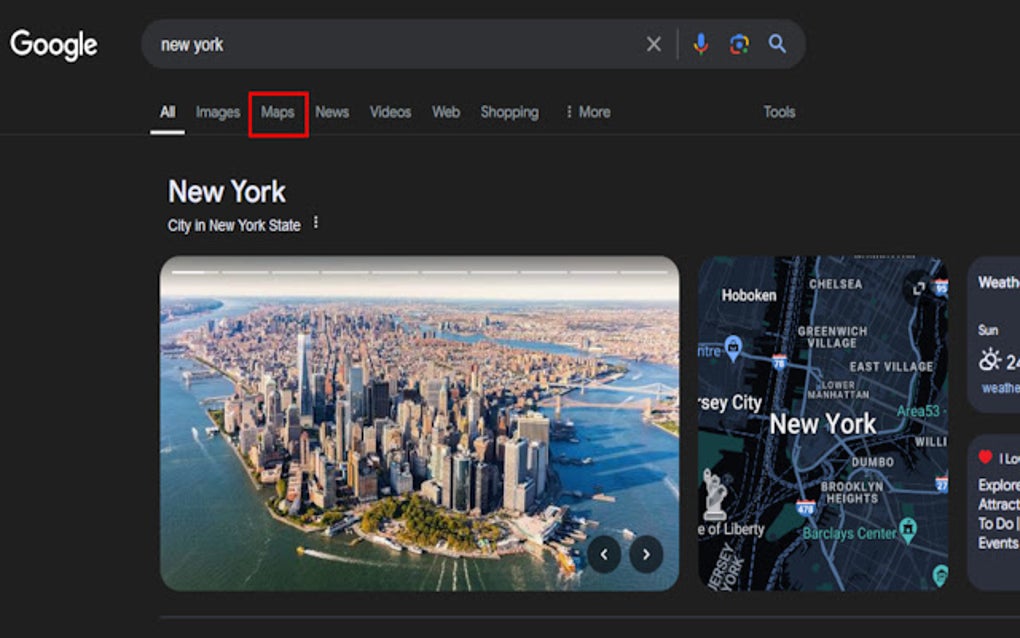This screenshot has height=638, width=1020.
Task: Click the Statue of Liberty marker on the map
Action: (713, 492)
